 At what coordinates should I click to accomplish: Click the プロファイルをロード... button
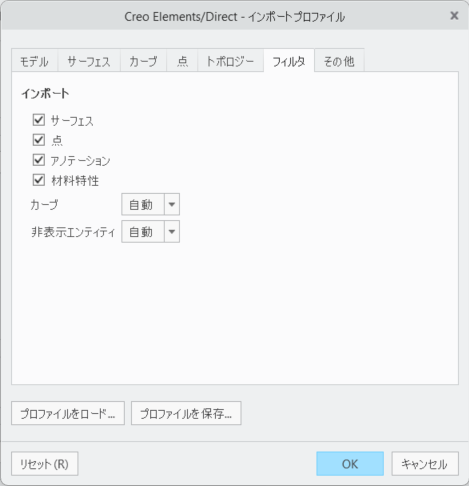pos(68,413)
